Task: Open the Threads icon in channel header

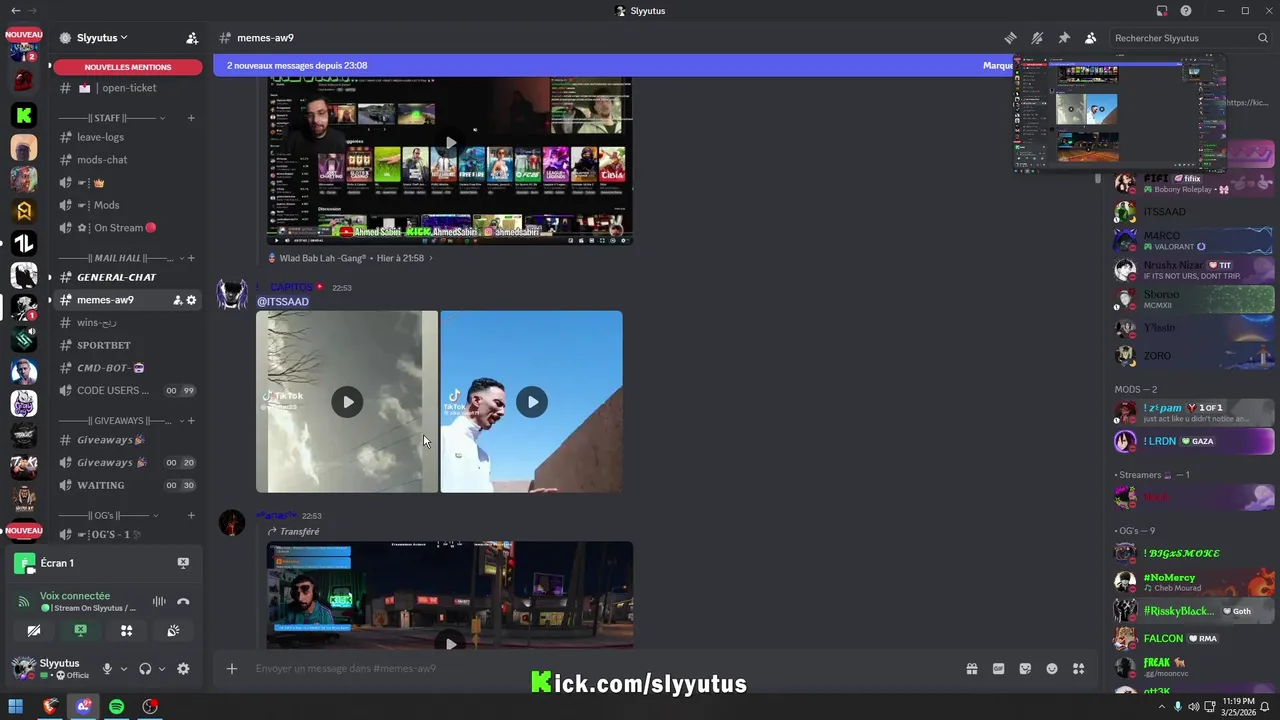Action: (x=1010, y=38)
